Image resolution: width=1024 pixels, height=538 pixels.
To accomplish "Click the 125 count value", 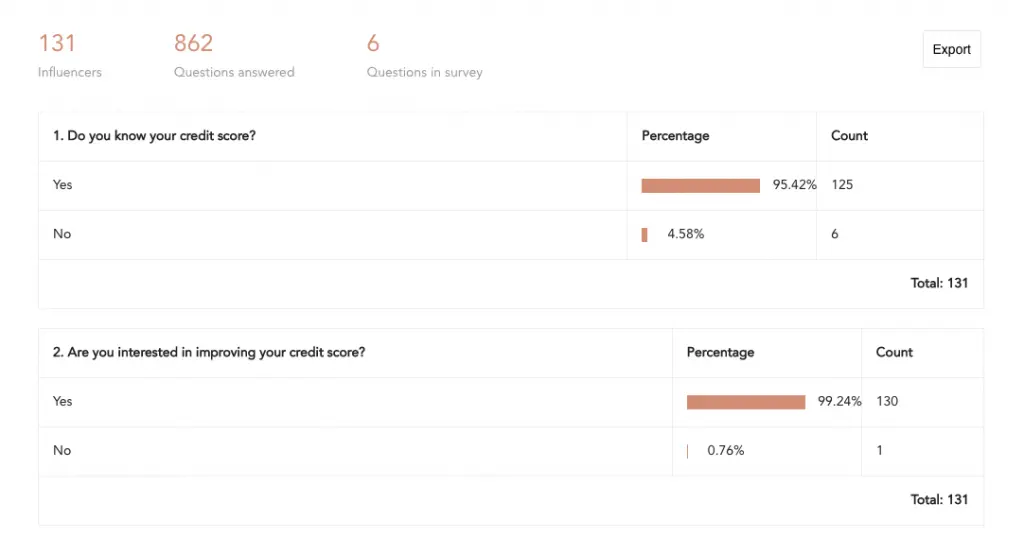I will coord(842,185).
